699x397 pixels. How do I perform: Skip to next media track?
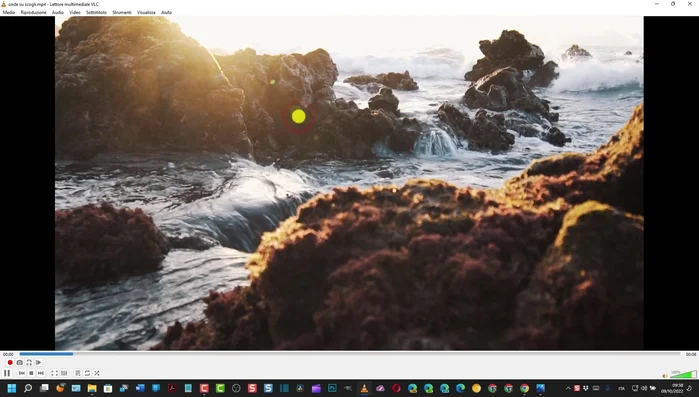coord(41,373)
